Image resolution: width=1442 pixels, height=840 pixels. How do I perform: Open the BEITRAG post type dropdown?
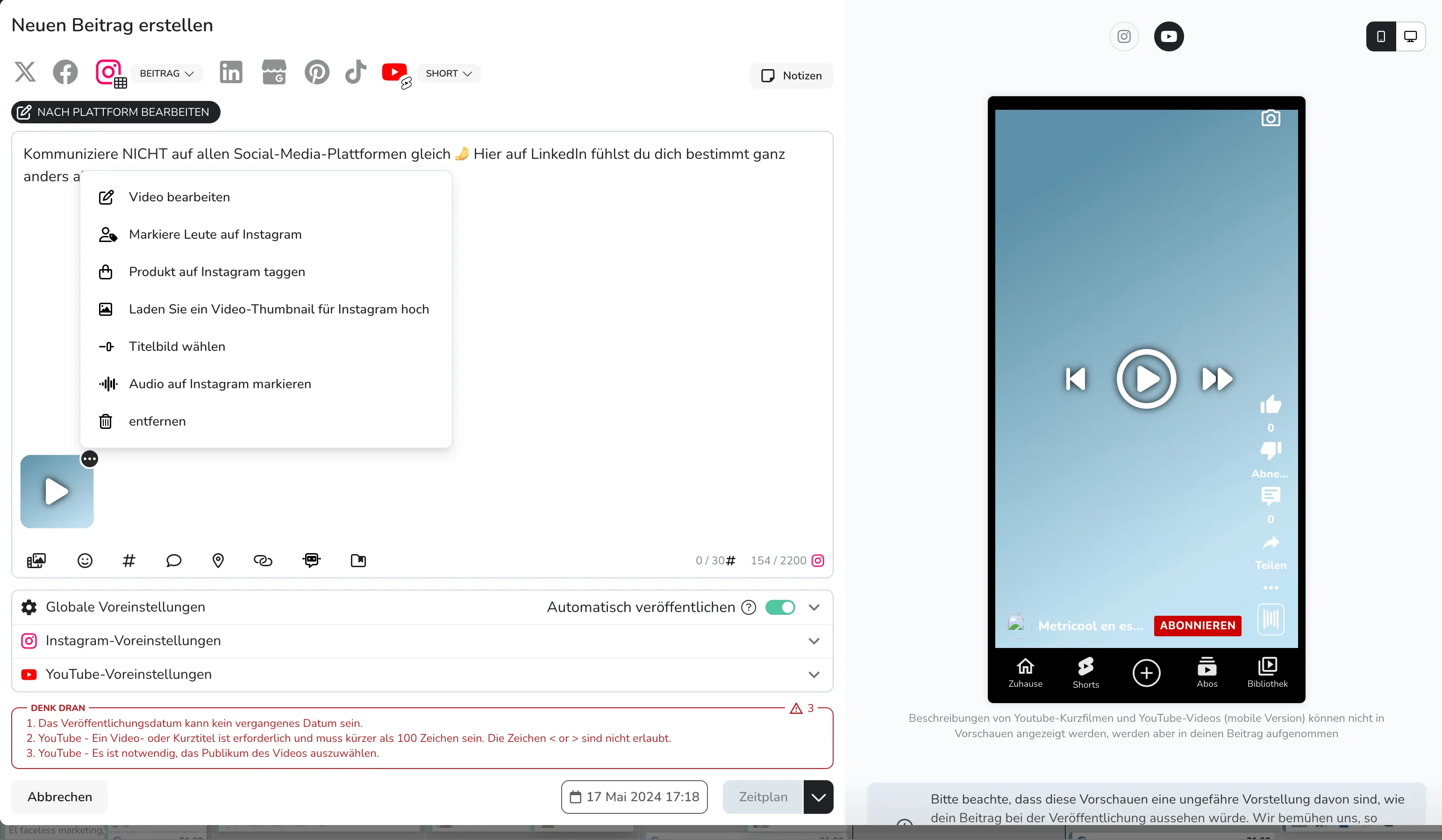tap(166, 73)
